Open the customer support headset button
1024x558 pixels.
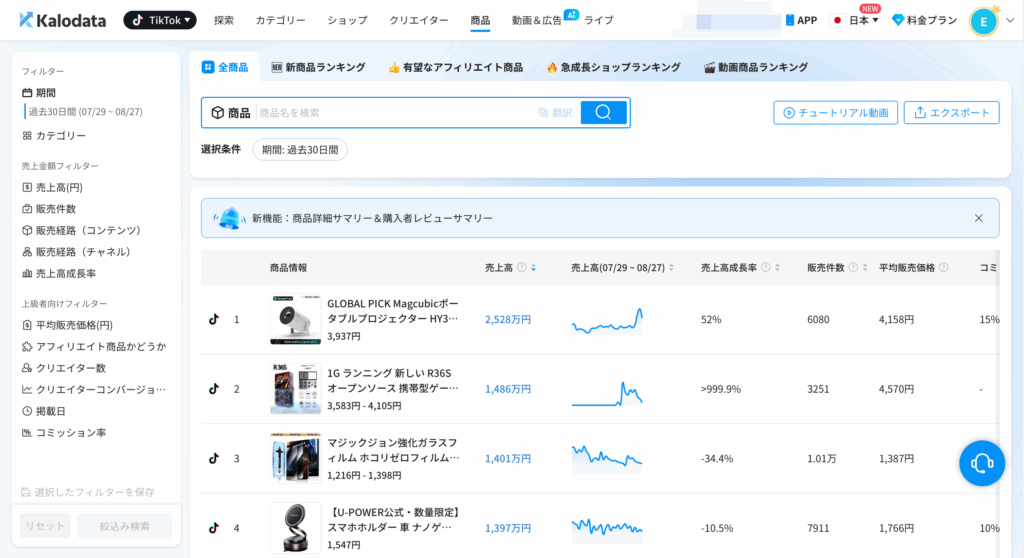[982, 463]
